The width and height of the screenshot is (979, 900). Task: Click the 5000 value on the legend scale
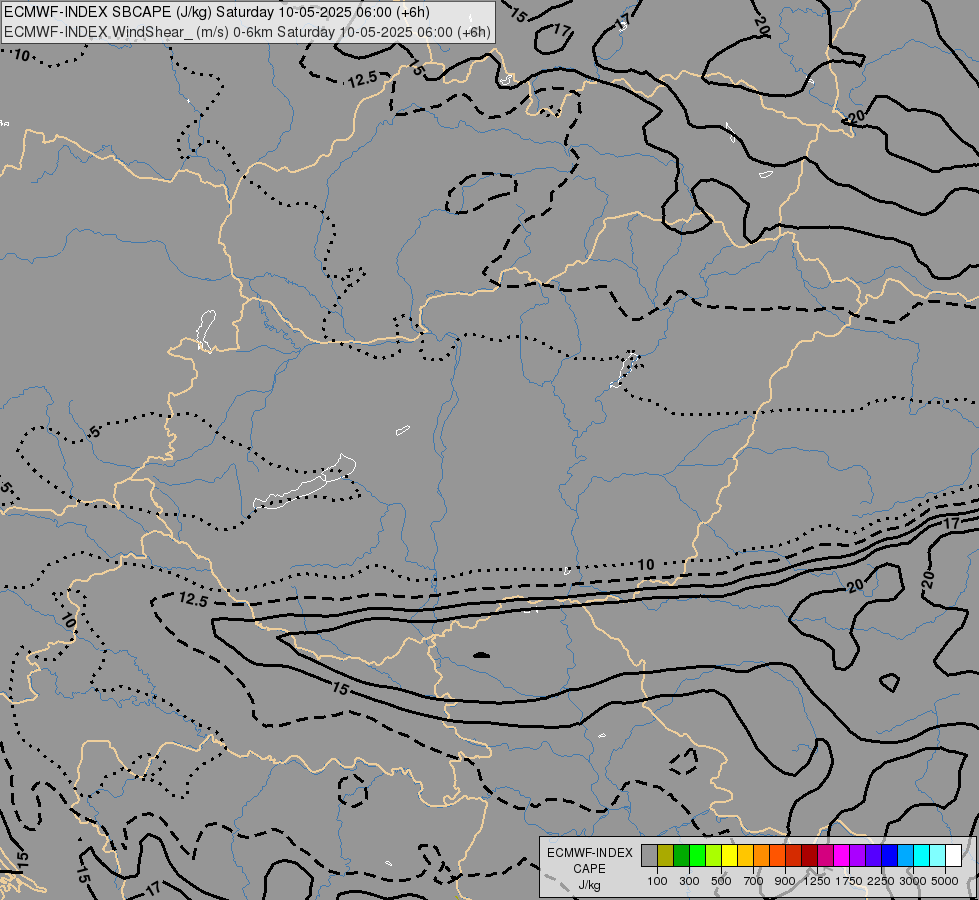(x=945, y=881)
